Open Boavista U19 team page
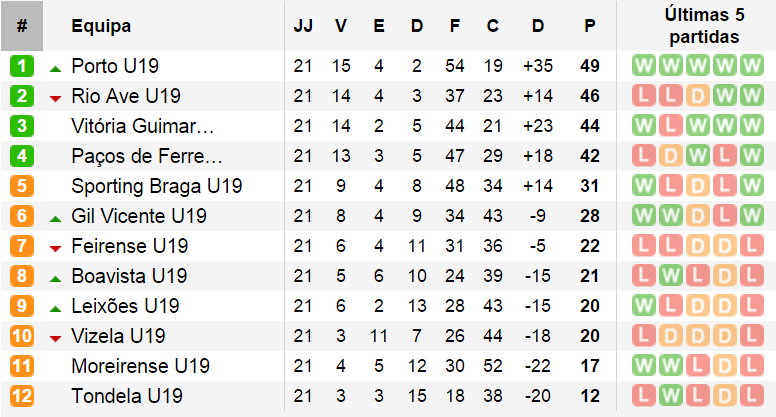776x417 pixels. (129, 276)
